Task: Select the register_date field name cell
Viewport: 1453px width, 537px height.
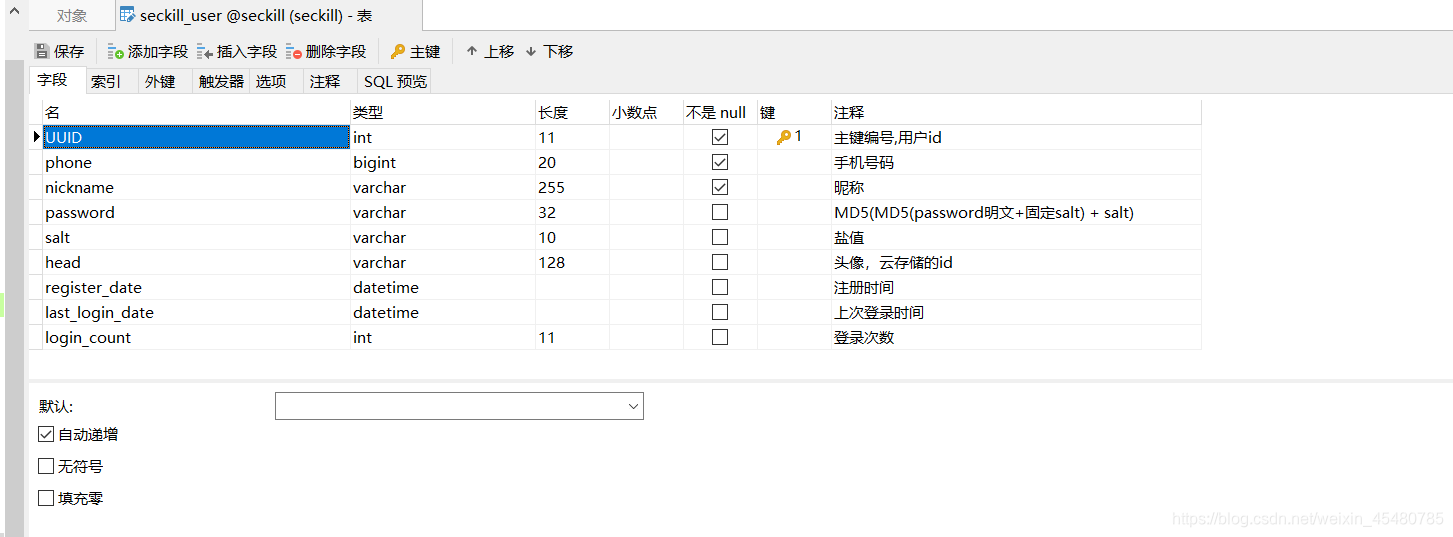Action: [196, 287]
